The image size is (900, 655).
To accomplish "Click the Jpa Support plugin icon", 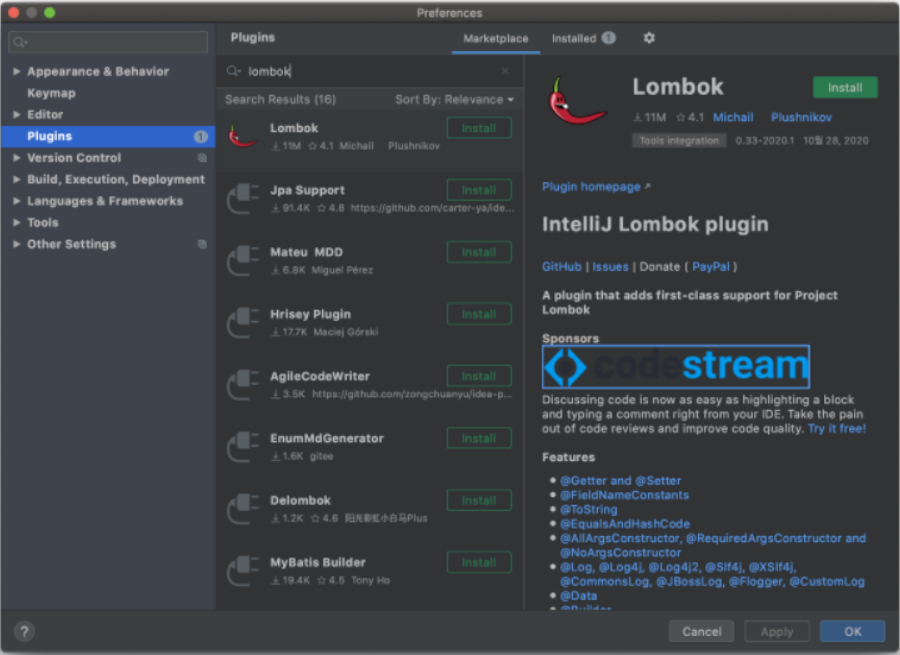I will (x=243, y=198).
